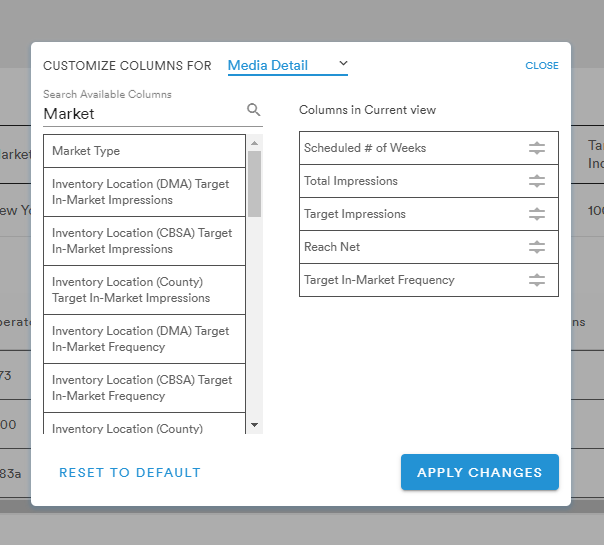The height and width of the screenshot is (545, 604).
Task: Select Inventory Location (CBSA) Target In-Market Impressions
Action: pos(144,241)
